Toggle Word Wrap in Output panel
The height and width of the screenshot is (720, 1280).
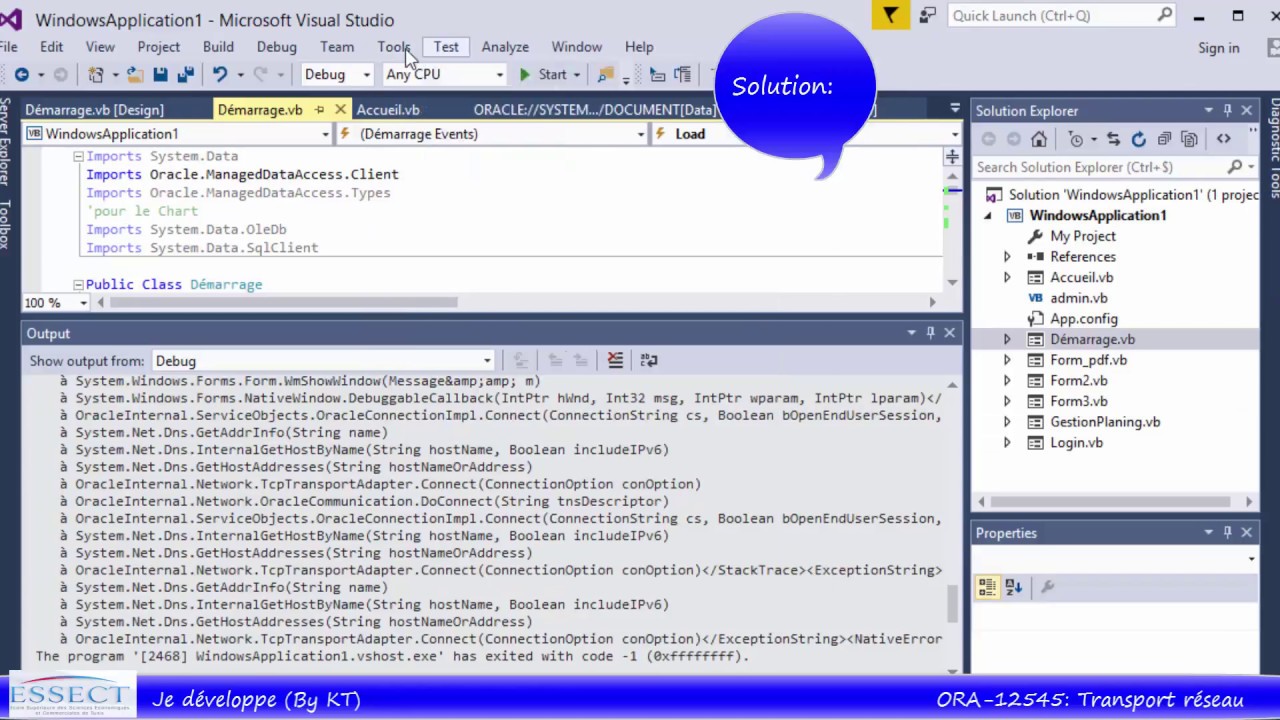(x=649, y=360)
